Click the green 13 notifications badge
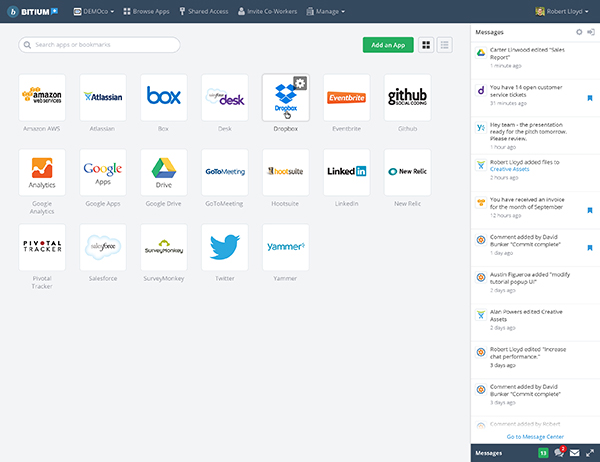The height and width of the screenshot is (462, 600). tap(543, 453)
